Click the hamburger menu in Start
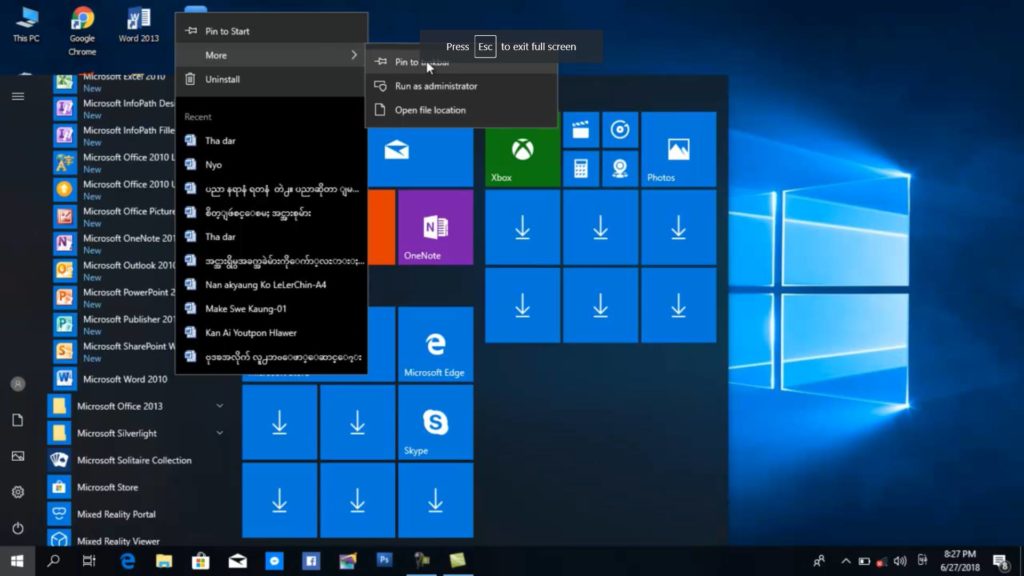The width and height of the screenshot is (1024, 576). click(18, 96)
